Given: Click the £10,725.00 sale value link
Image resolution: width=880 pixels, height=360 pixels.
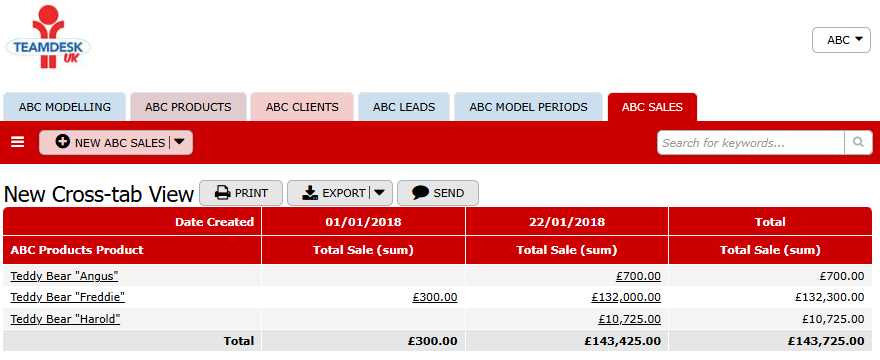Looking at the screenshot, I should click(629, 320).
